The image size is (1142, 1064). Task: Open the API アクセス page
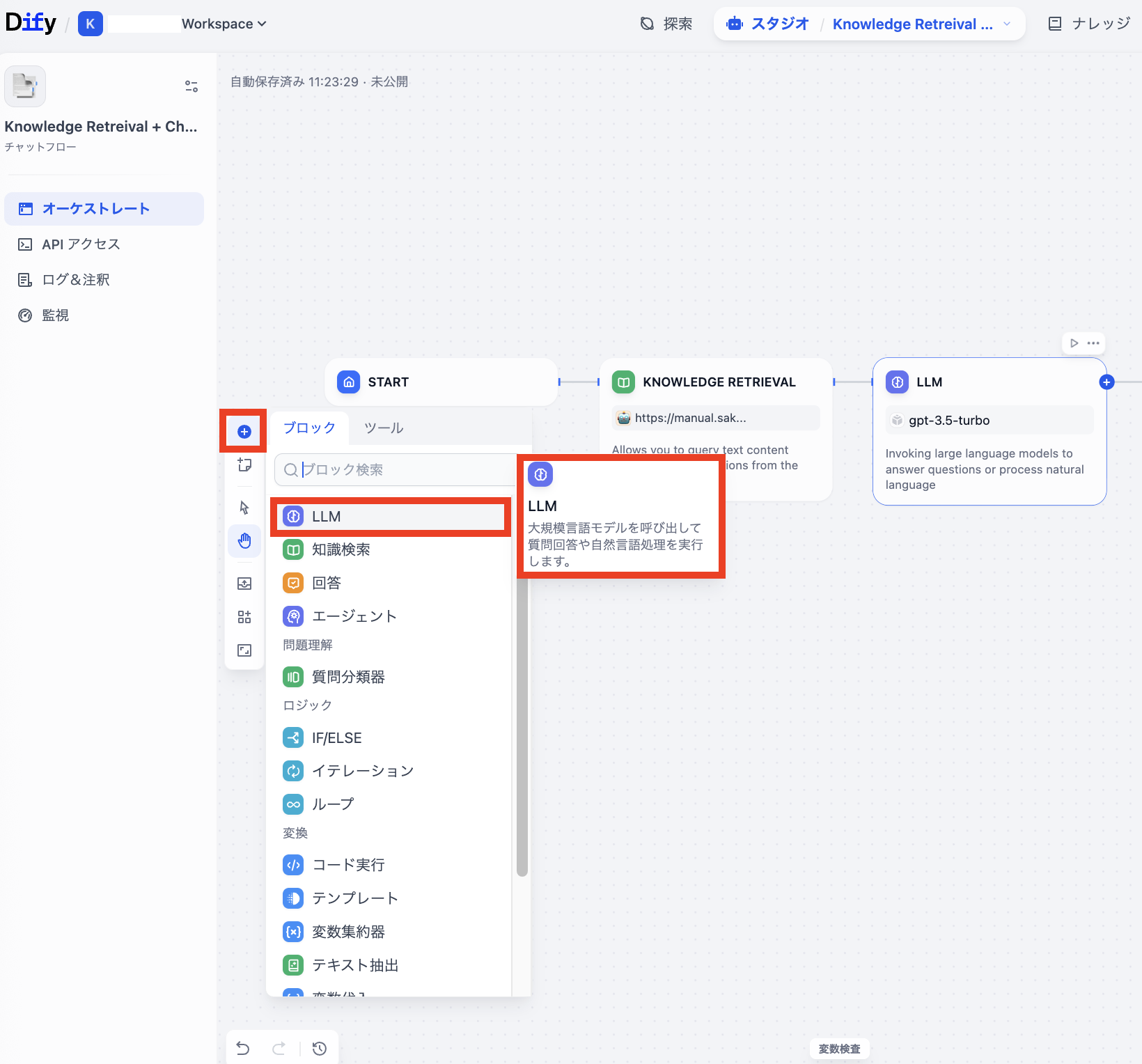(x=81, y=244)
